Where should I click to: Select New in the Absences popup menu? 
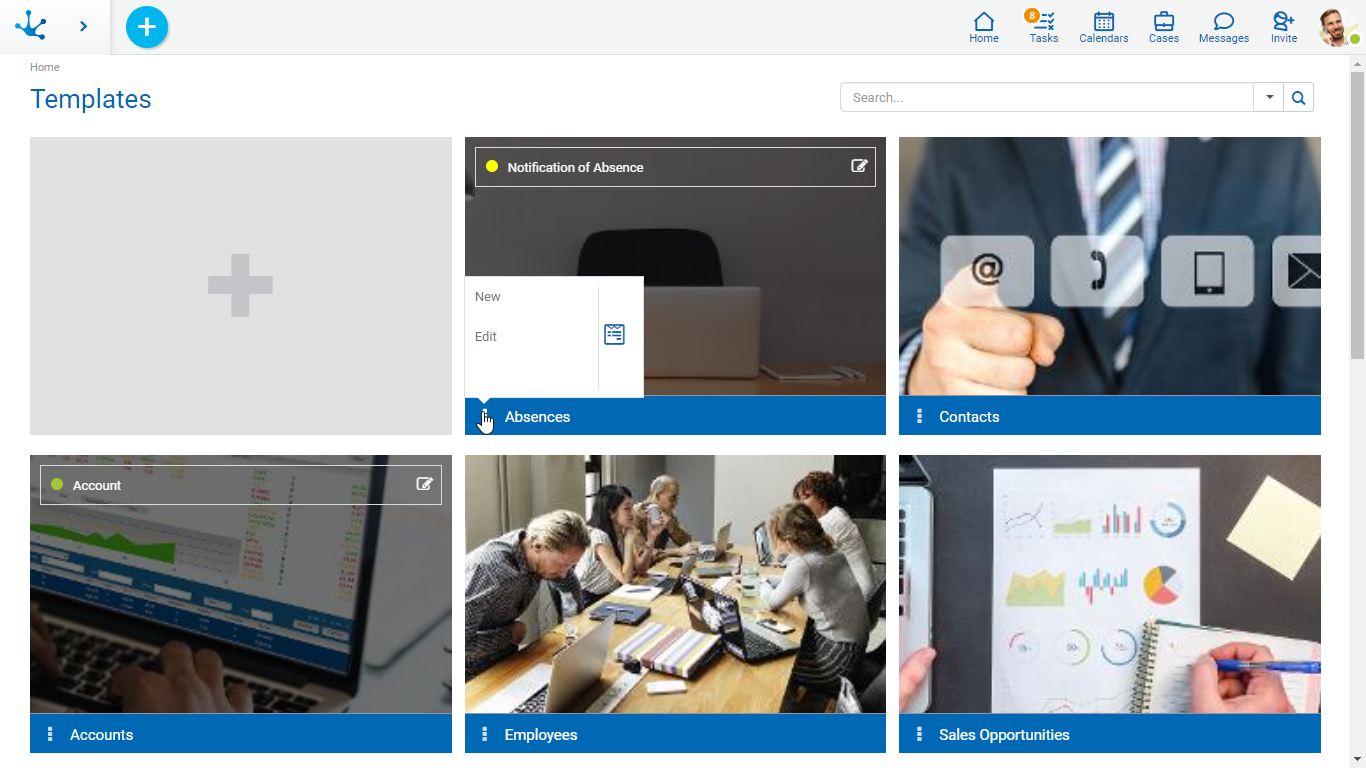pyautogui.click(x=488, y=297)
